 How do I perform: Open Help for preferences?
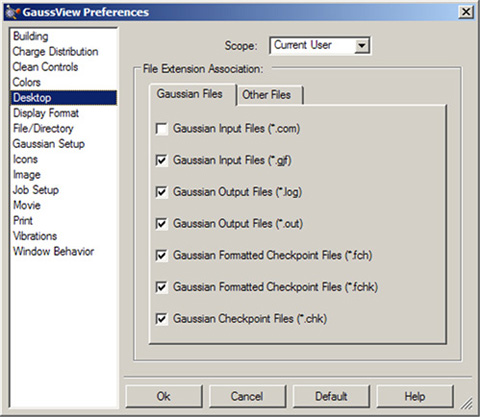click(x=415, y=396)
